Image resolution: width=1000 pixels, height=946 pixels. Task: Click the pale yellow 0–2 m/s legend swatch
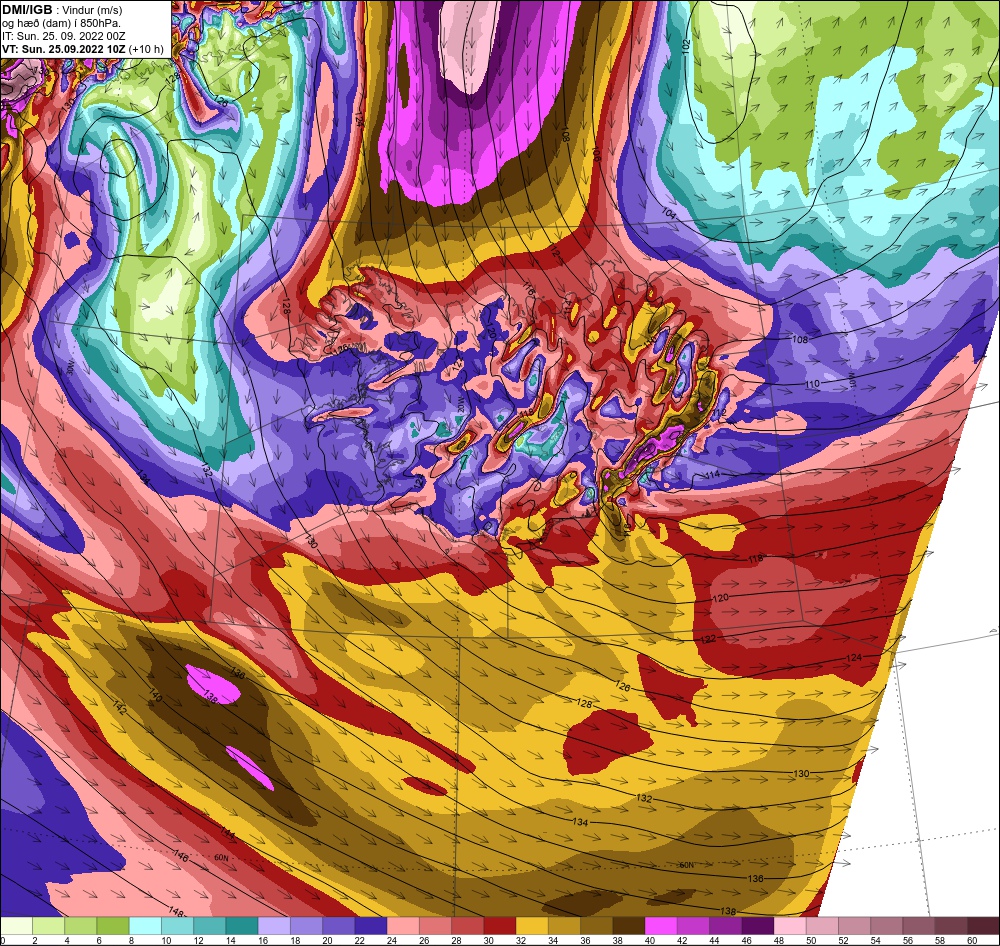17,926
